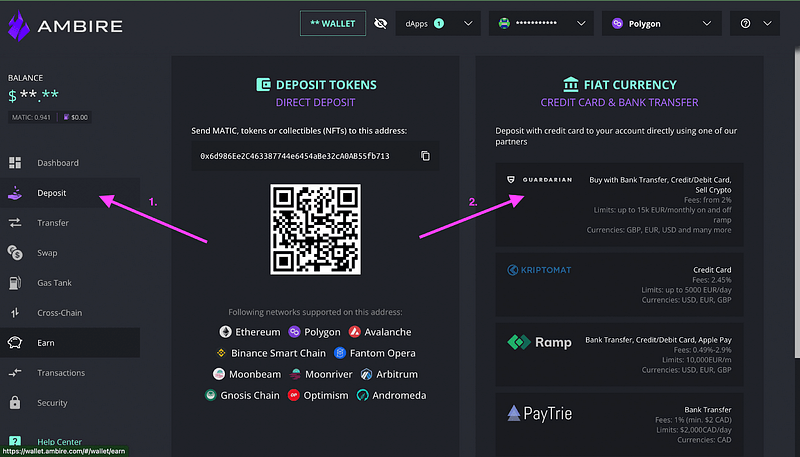Screen dimensions: 800x457
Task: Open Help Center link
Action: pyautogui.click(x=59, y=442)
